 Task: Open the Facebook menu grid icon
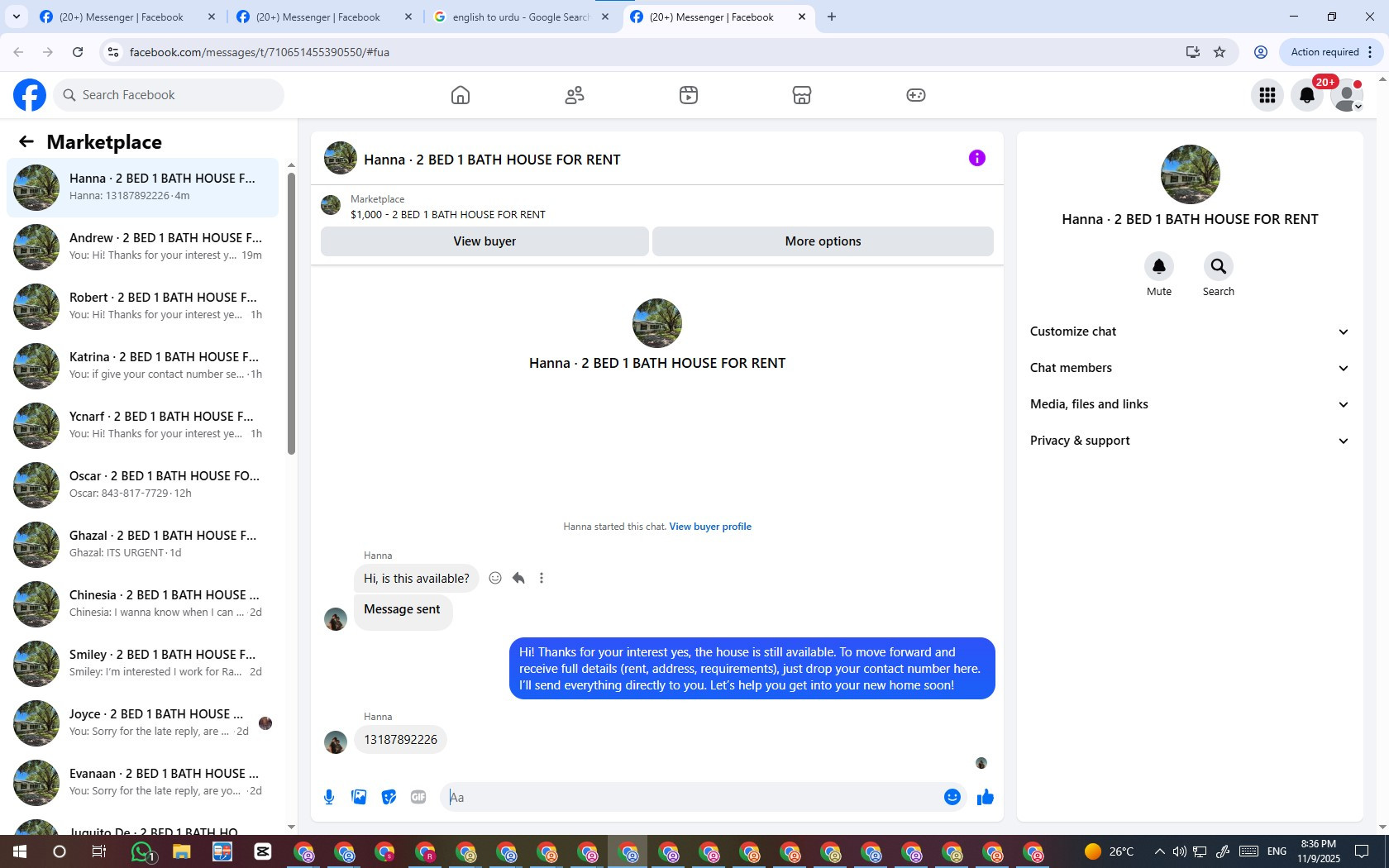(1267, 95)
